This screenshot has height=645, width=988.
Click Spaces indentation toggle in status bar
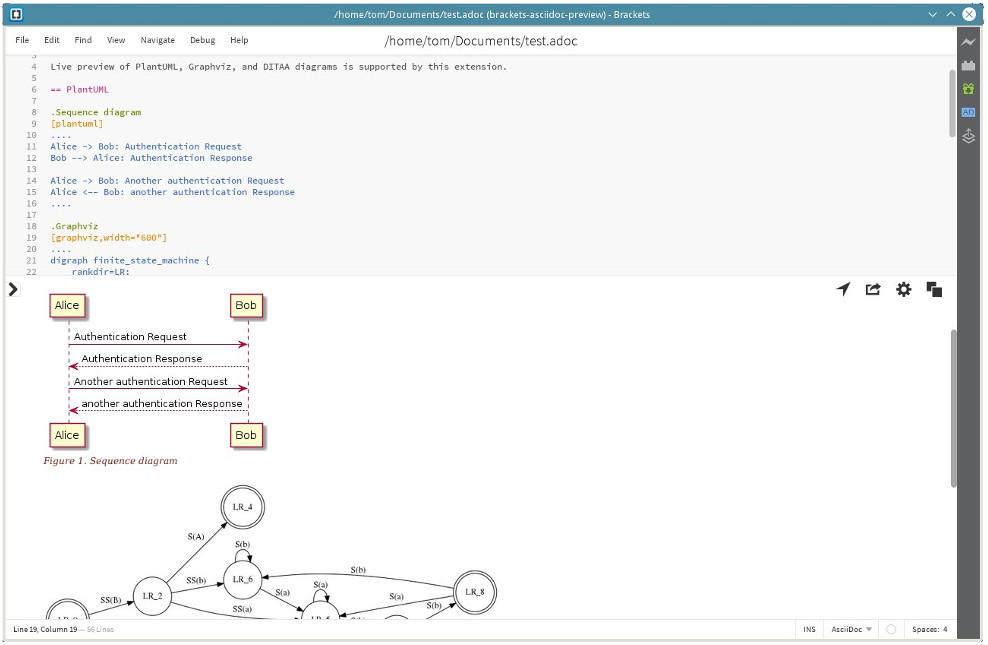coord(925,629)
